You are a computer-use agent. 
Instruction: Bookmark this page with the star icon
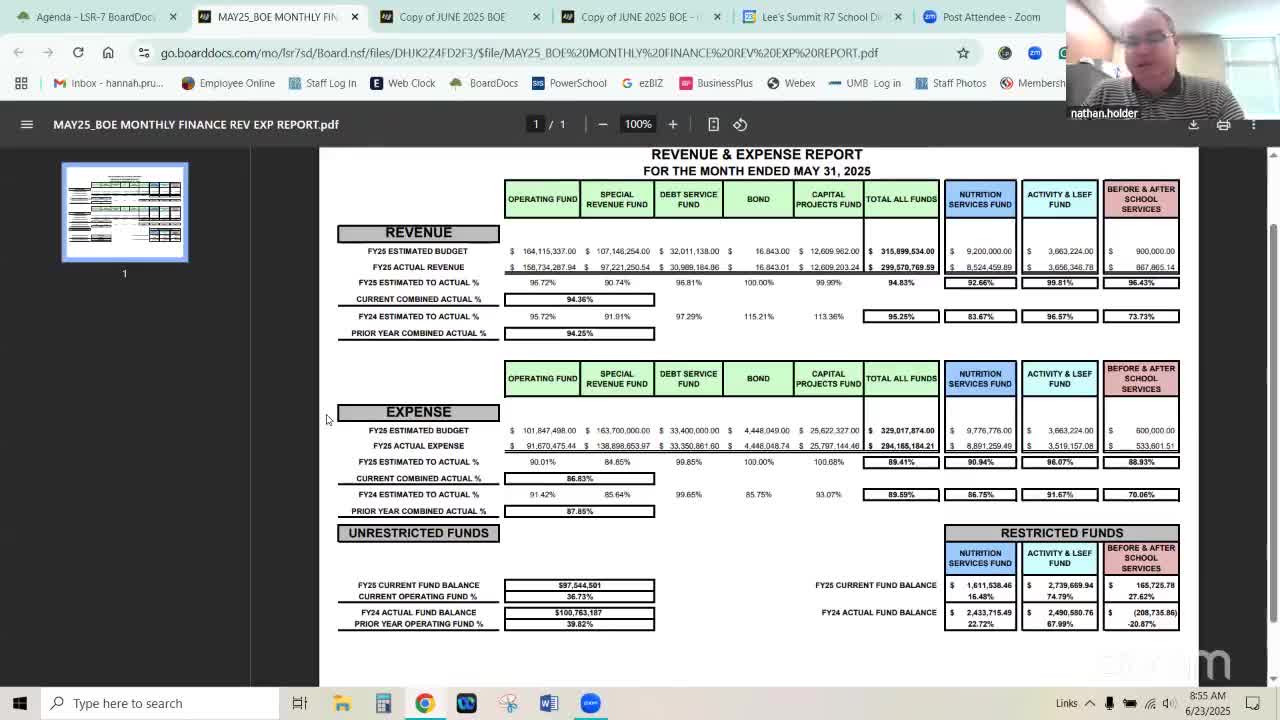click(x=963, y=53)
